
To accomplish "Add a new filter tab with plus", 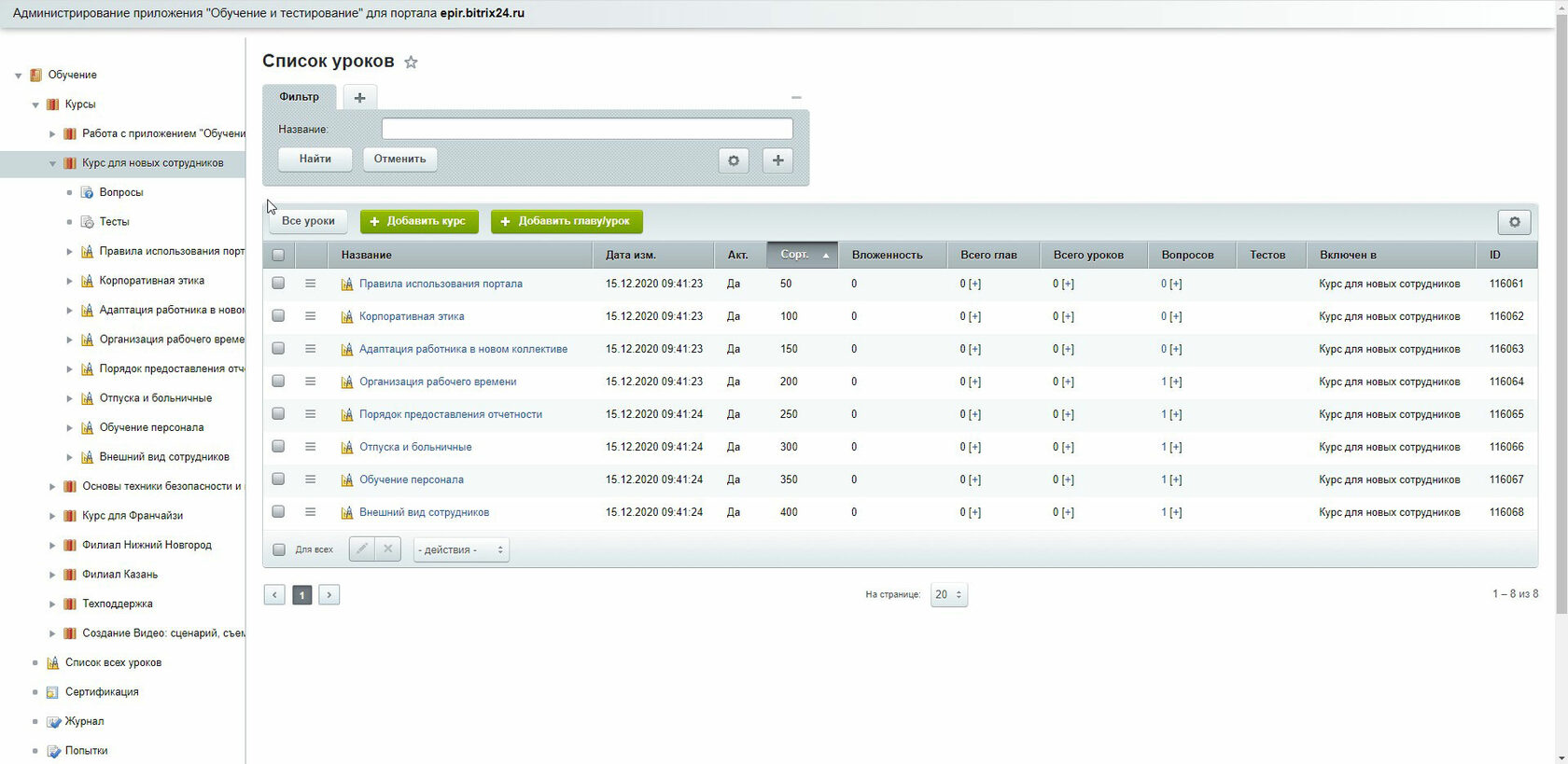I will pos(359,97).
